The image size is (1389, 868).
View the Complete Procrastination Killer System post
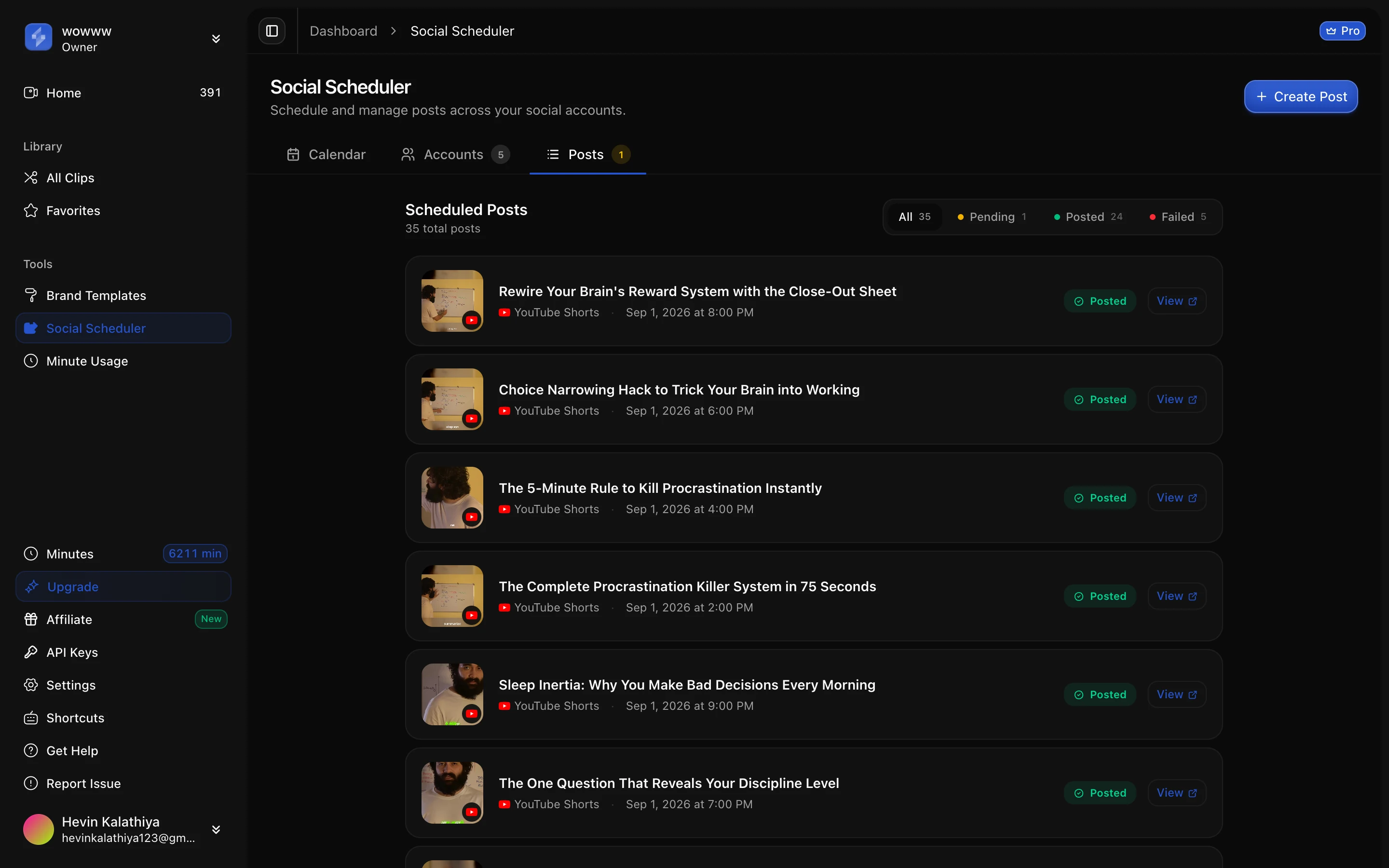1177,596
